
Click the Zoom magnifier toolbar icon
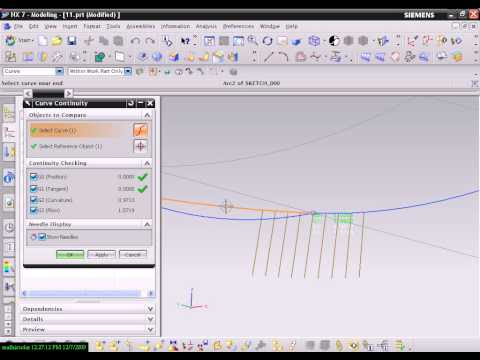coord(252,41)
